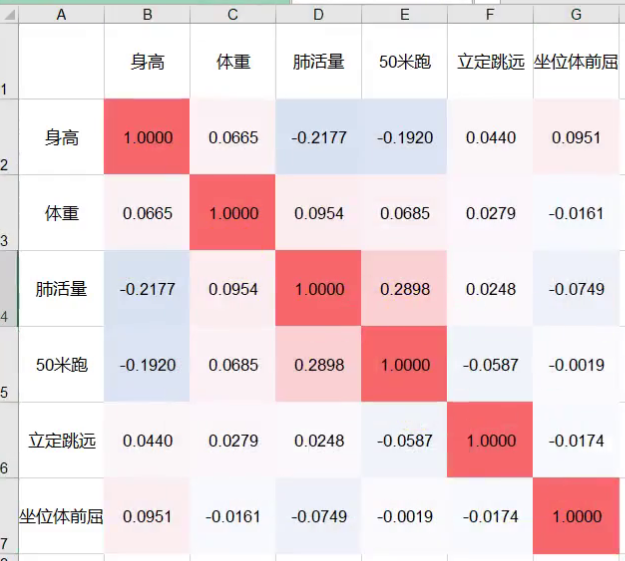Click the 0.0951 cell in row 7
Screen dimensions: 625x561
tap(147, 516)
